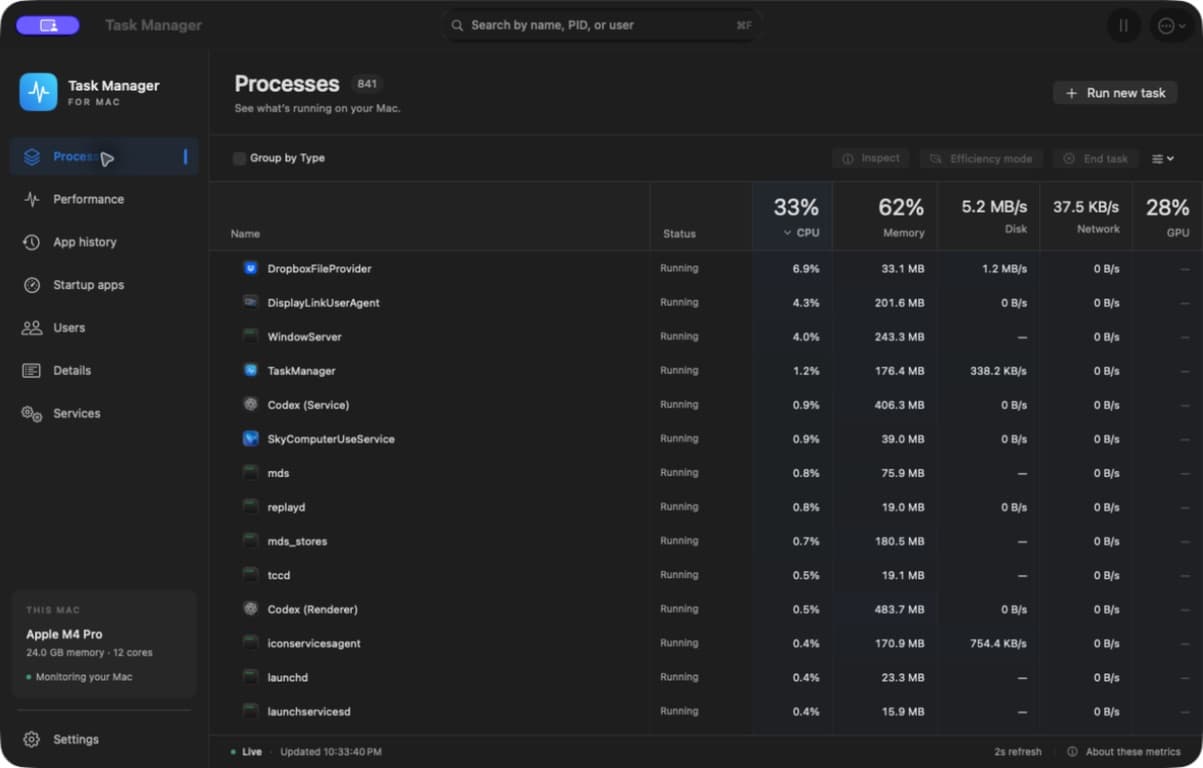Open the Processes sidebar section
The image size is (1203, 768).
104,157
